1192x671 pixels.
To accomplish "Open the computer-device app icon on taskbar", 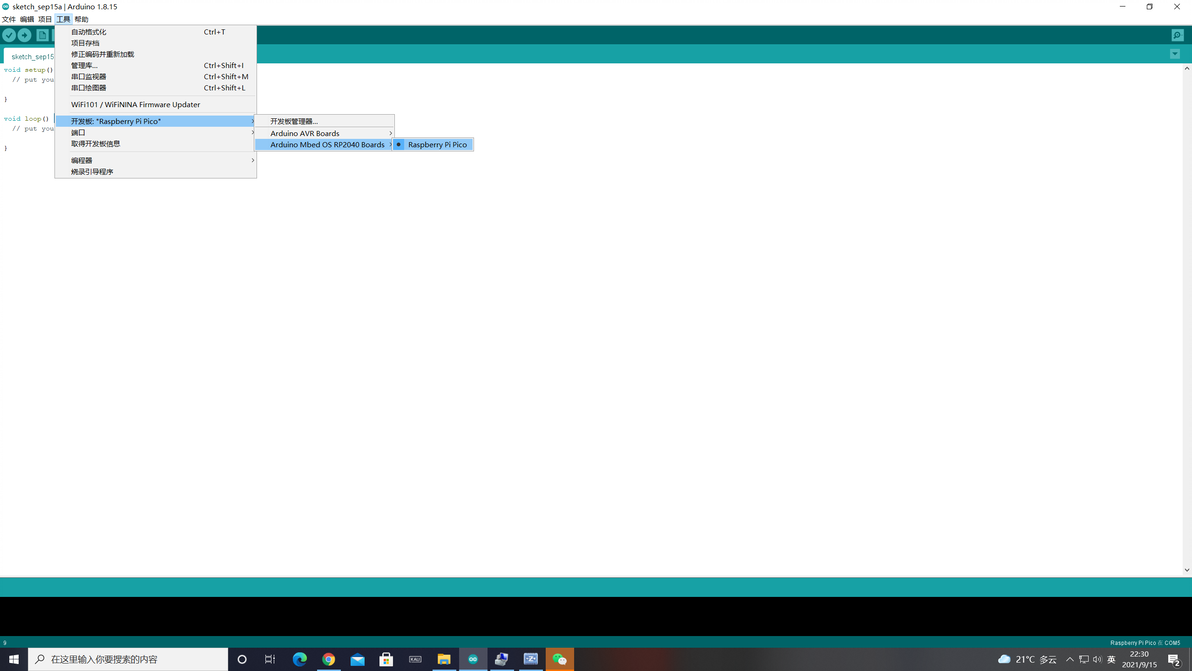I will point(502,659).
